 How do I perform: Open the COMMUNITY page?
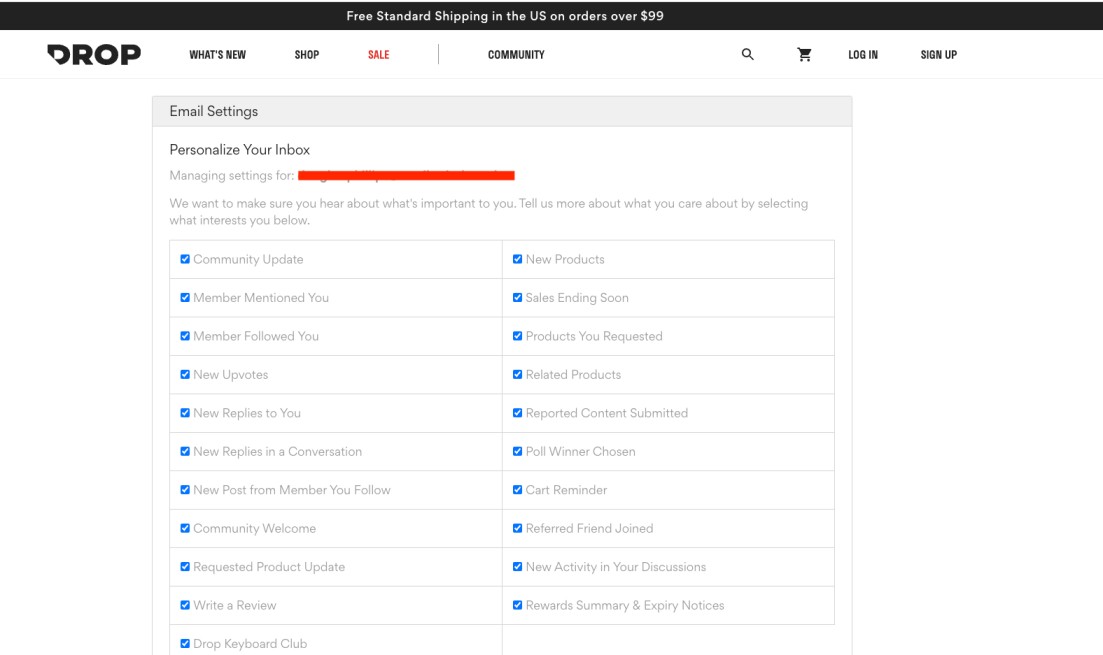514,55
